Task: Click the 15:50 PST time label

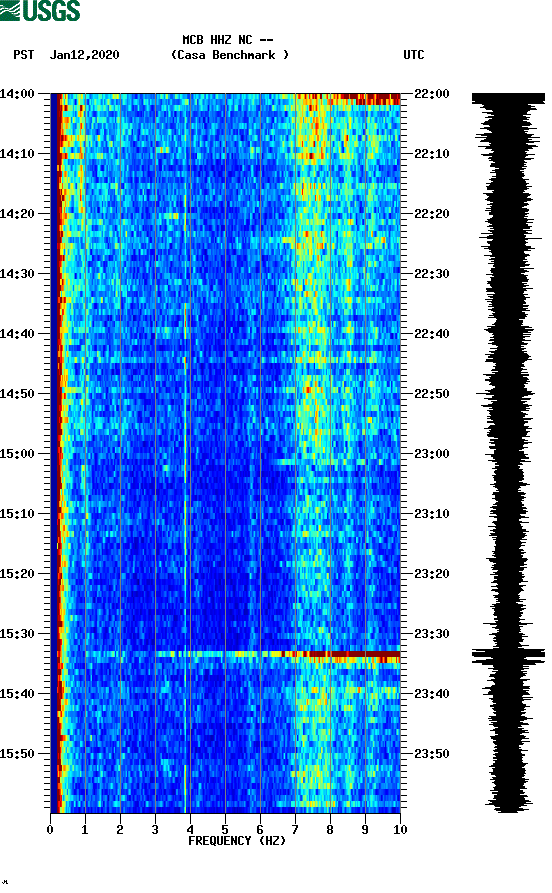Action: point(17,753)
